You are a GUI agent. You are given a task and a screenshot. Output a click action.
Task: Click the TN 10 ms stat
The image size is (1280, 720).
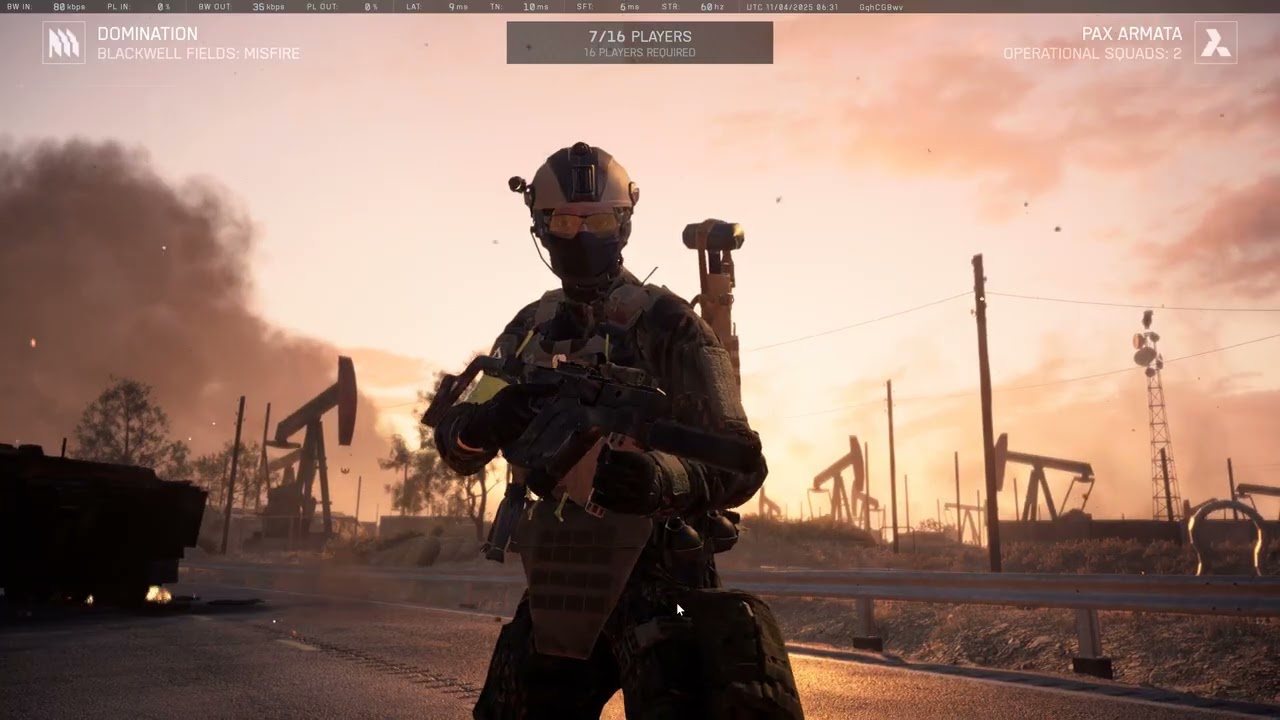click(x=519, y=7)
